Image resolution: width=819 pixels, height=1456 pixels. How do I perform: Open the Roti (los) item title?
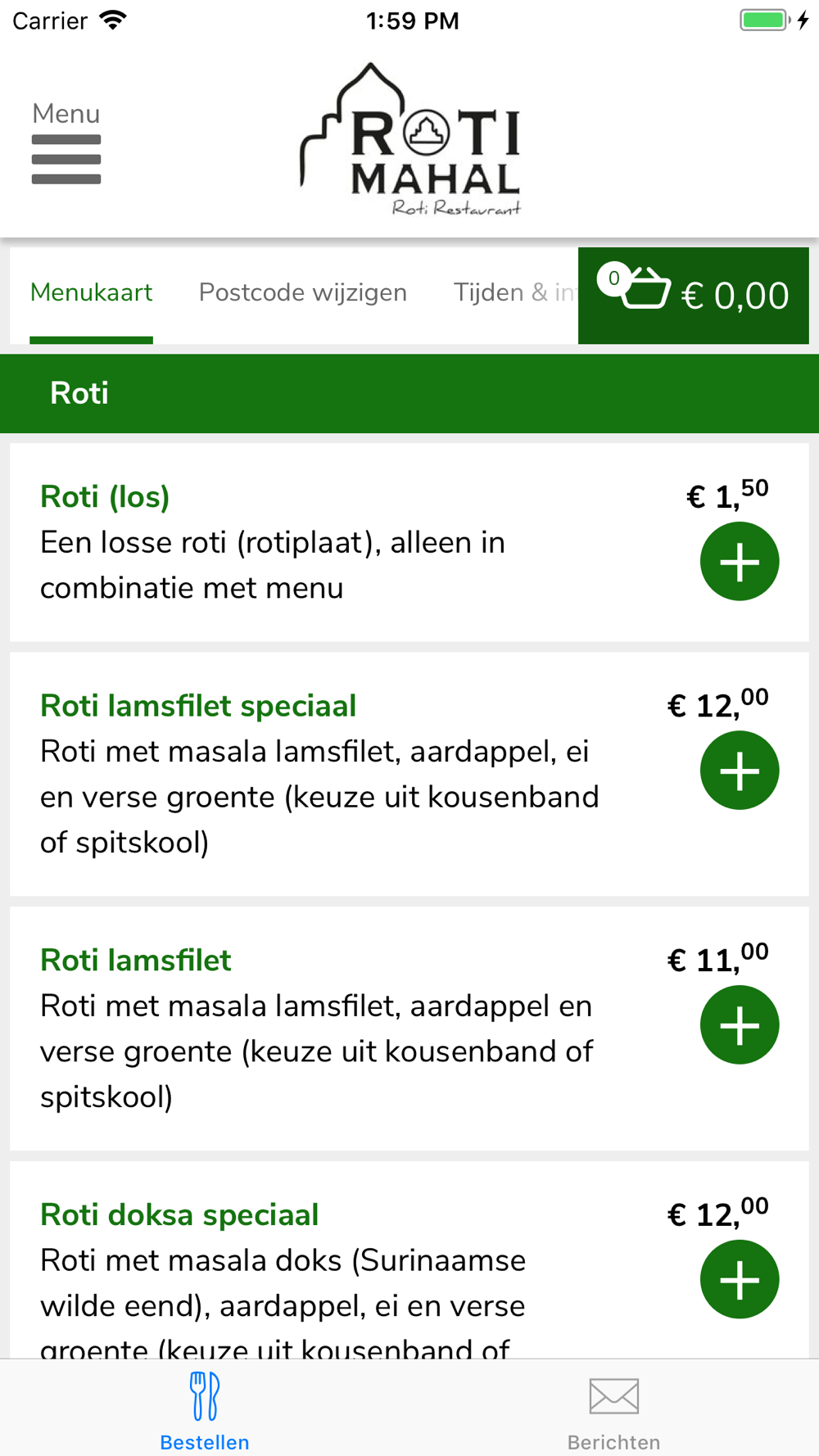[x=105, y=496]
